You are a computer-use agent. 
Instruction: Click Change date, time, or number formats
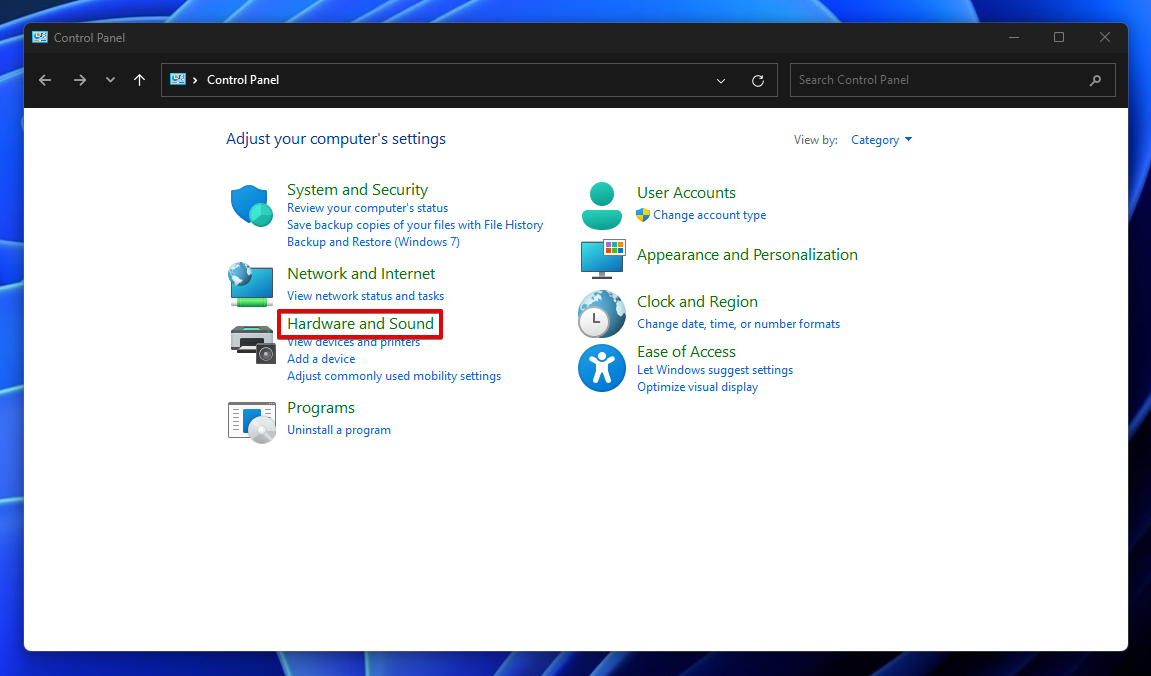[x=738, y=324]
